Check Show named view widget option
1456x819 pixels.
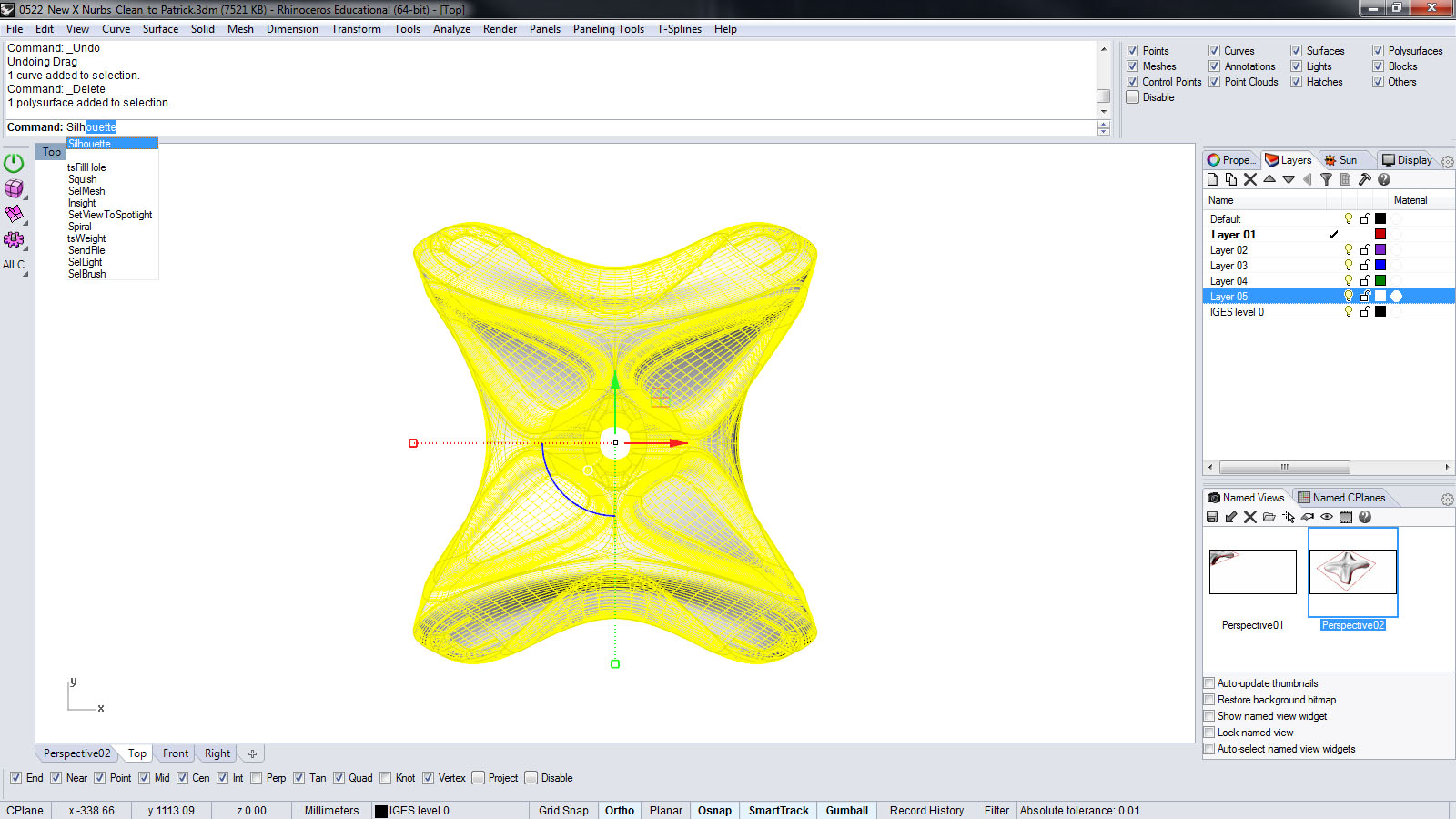[1209, 716]
